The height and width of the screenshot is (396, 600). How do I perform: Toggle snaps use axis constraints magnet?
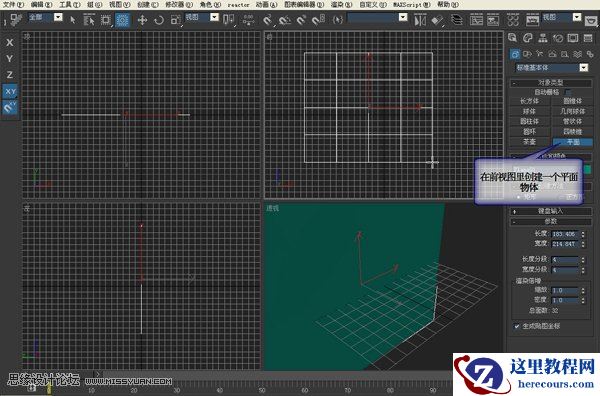(10, 107)
